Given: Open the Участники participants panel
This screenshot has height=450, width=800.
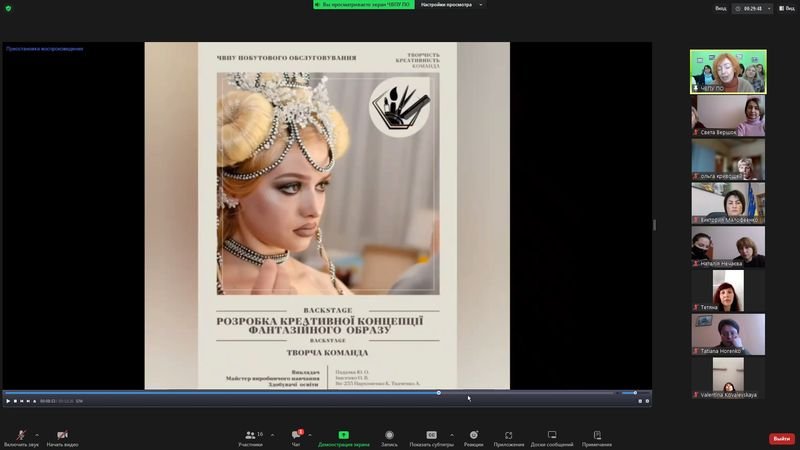Looking at the screenshot, I should pos(249,436).
